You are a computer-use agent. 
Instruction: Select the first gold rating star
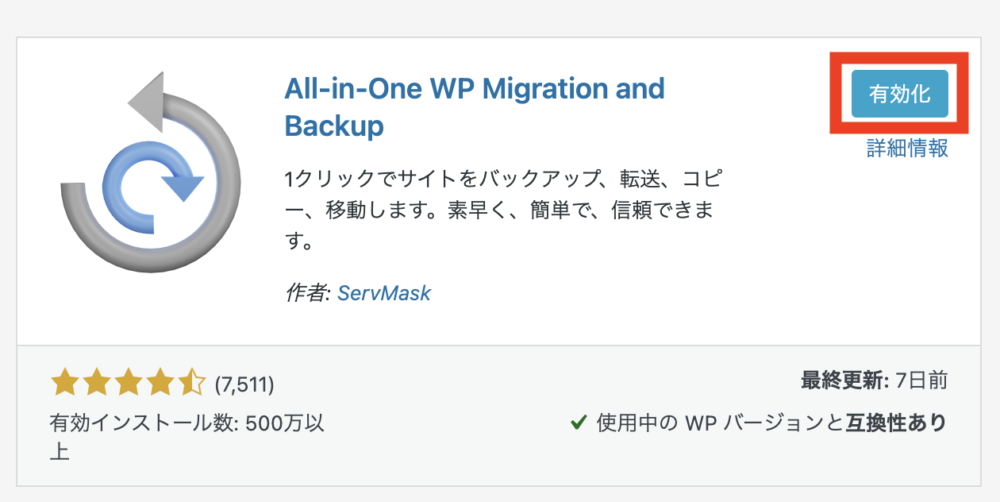[x=64, y=383]
